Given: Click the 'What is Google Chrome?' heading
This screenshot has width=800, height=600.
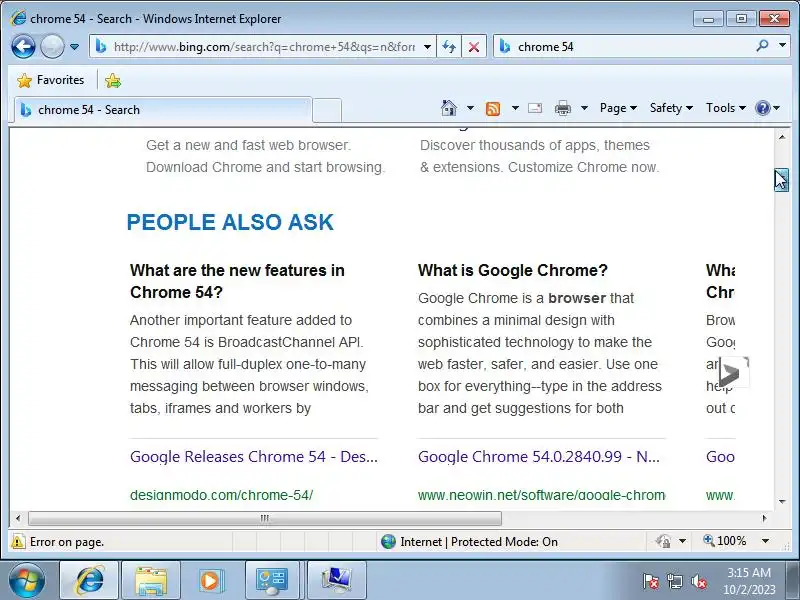Looking at the screenshot, I should [513, 270].
